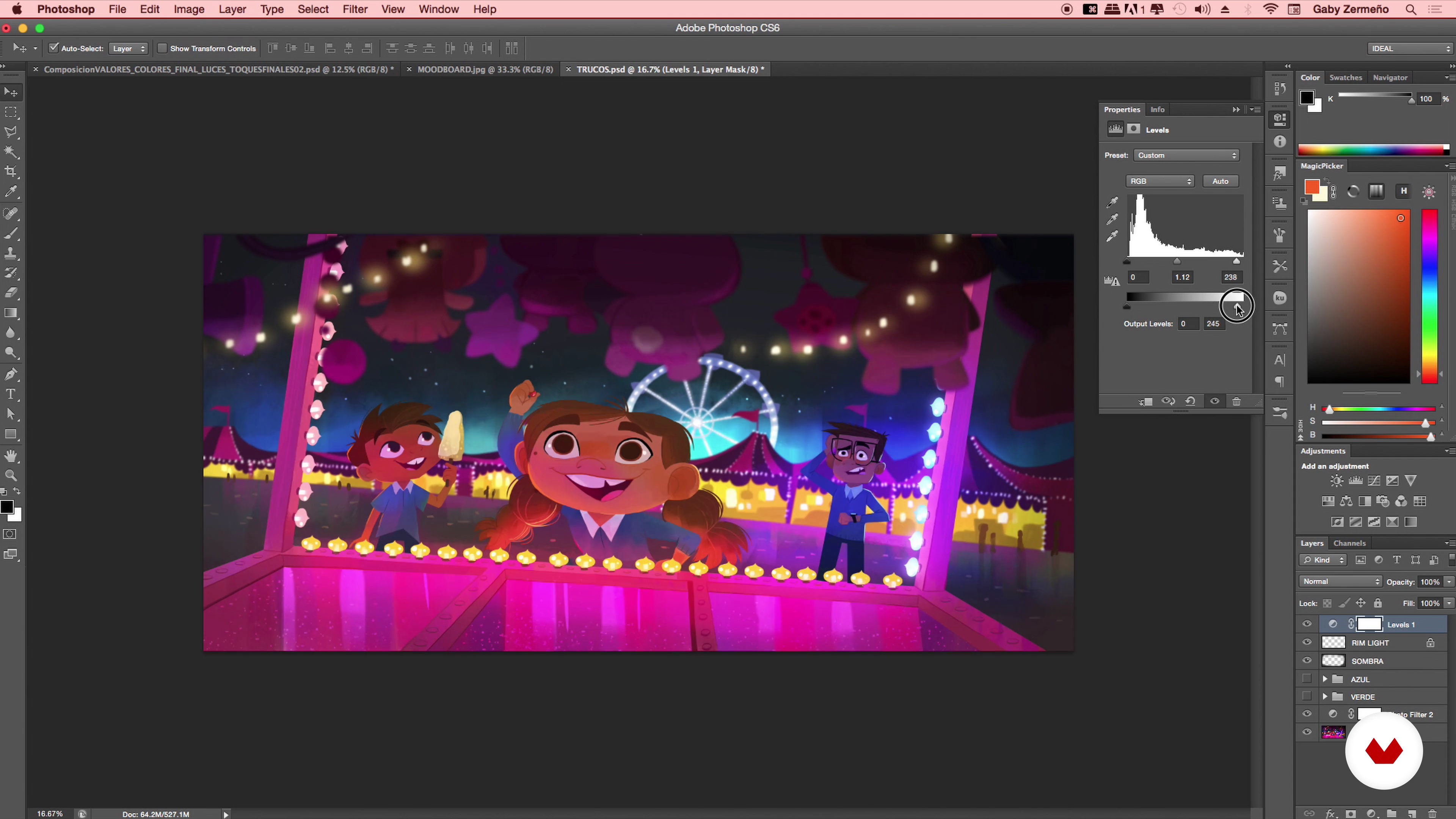Select the Hand tool
This screenshot has width=1456, height=819.
pyautogui.click(x=11, y=455)
